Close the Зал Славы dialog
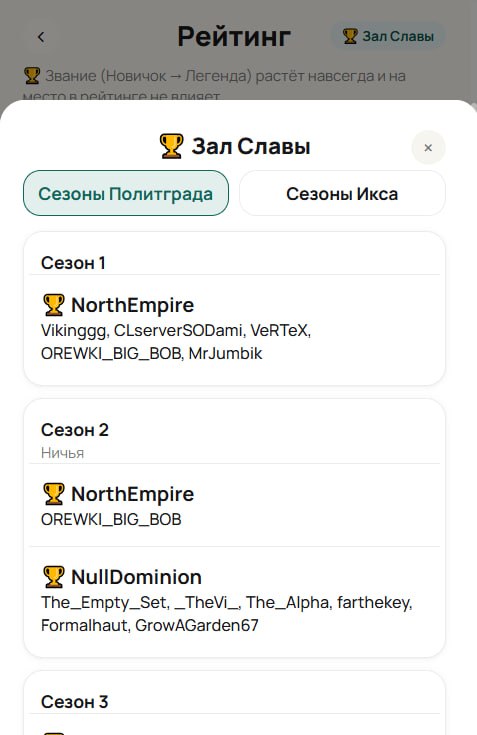477x735 pixels. (428, 148)
